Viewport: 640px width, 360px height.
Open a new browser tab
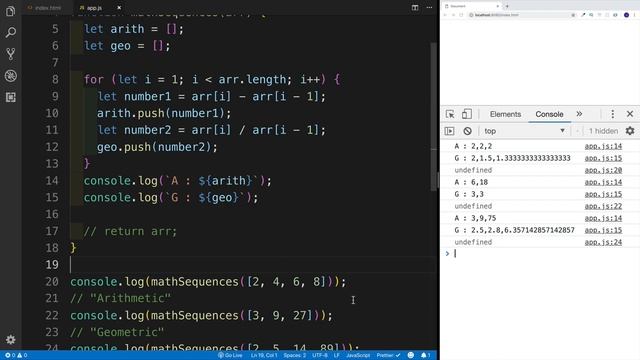pos(507,6)
